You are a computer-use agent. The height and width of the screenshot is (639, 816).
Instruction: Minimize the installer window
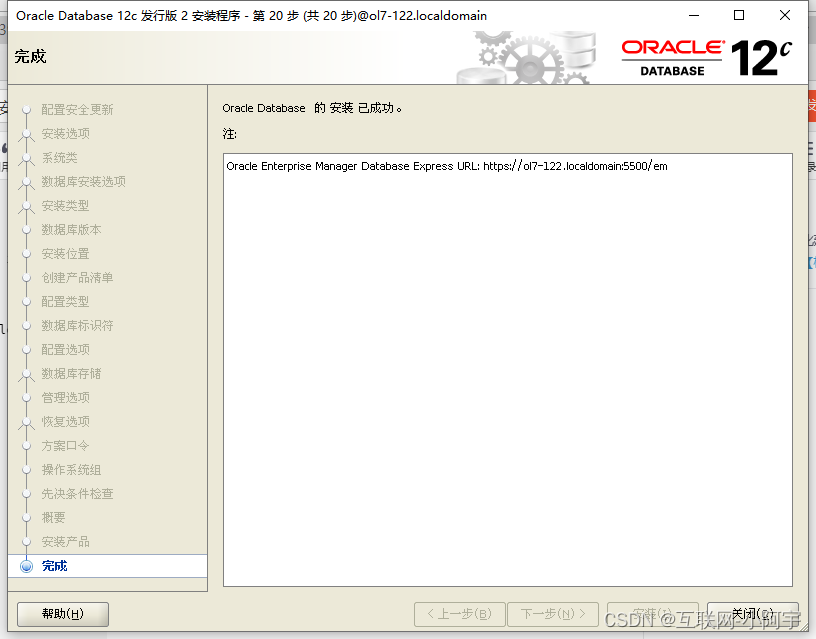(x=694, y=16)
